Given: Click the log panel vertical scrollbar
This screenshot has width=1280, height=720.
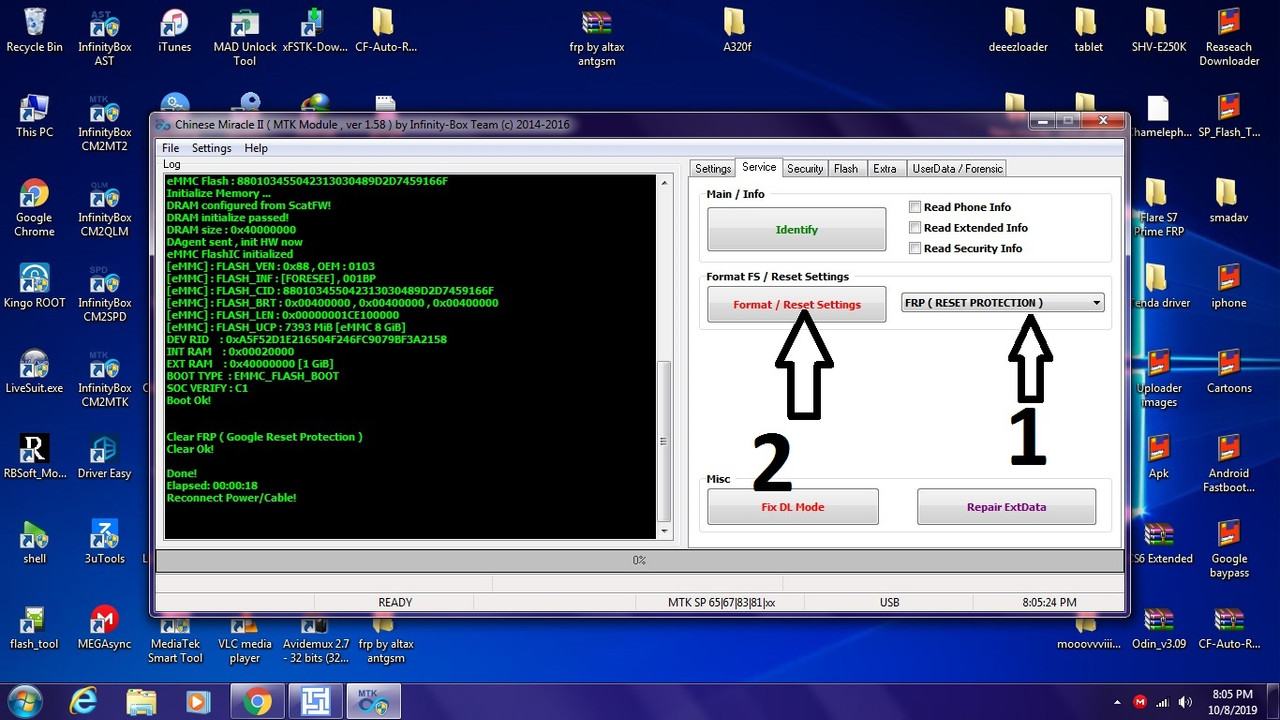Looking at the screenshot, I should pos(664,356).
